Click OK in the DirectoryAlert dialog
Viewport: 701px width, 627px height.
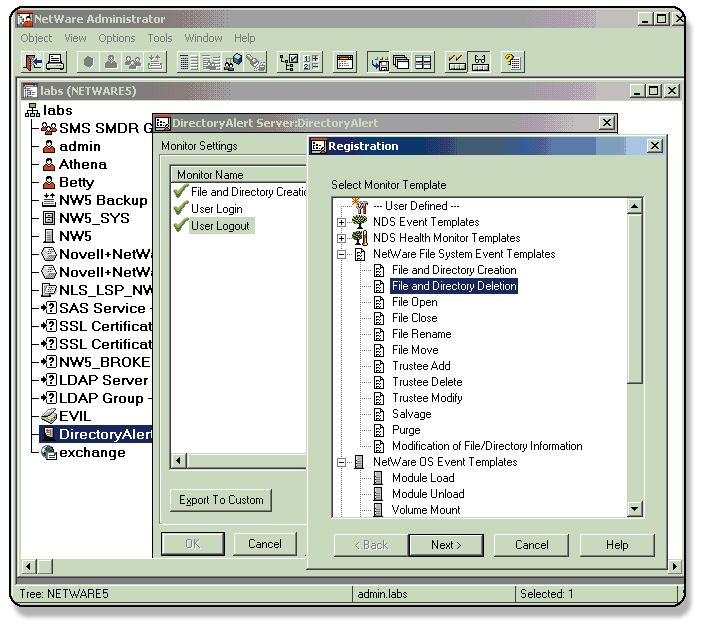[x=193, y=544]
